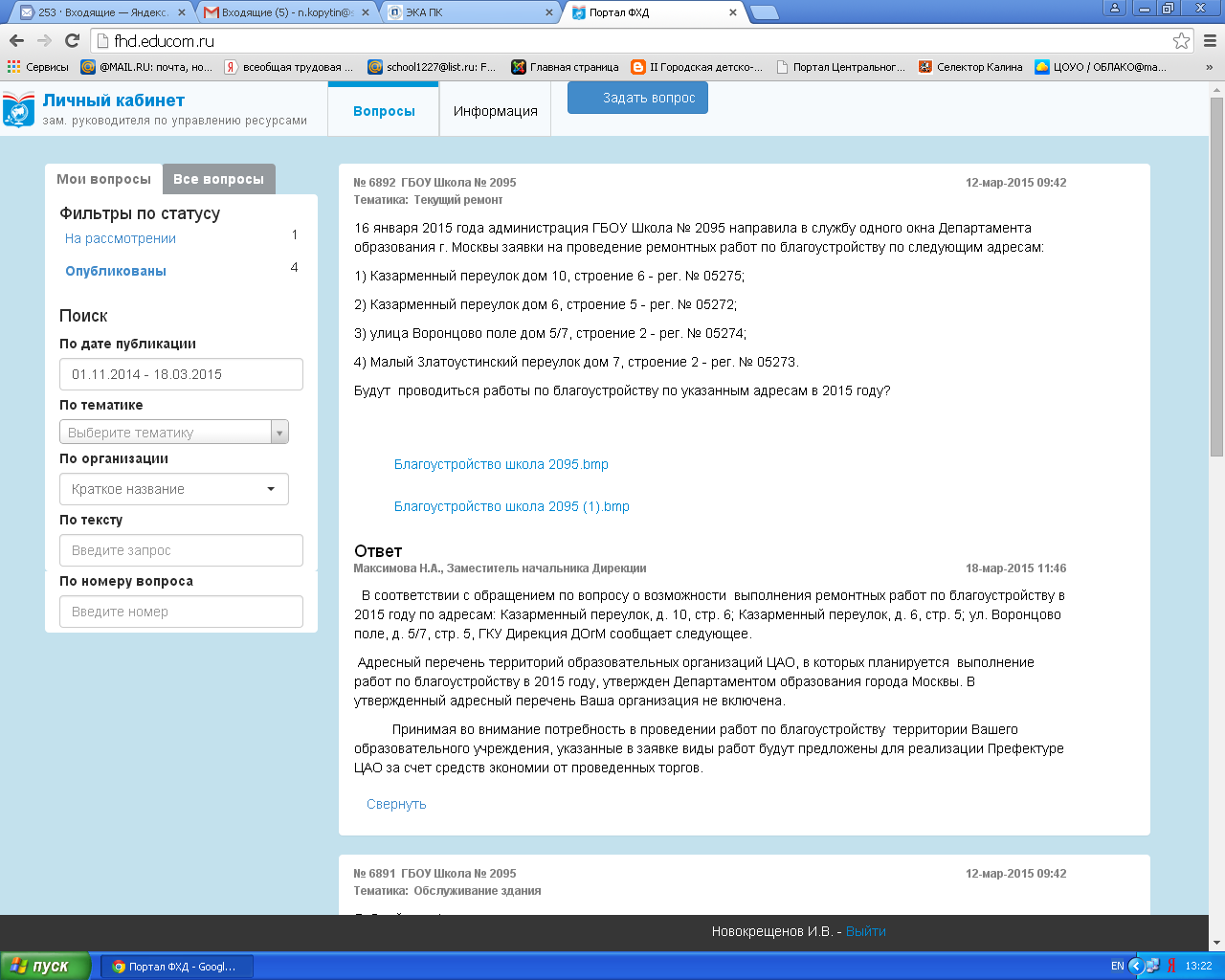Open Chrome menu hamburger icon
The image size is (1225, 980).
tap(1210, 41)
